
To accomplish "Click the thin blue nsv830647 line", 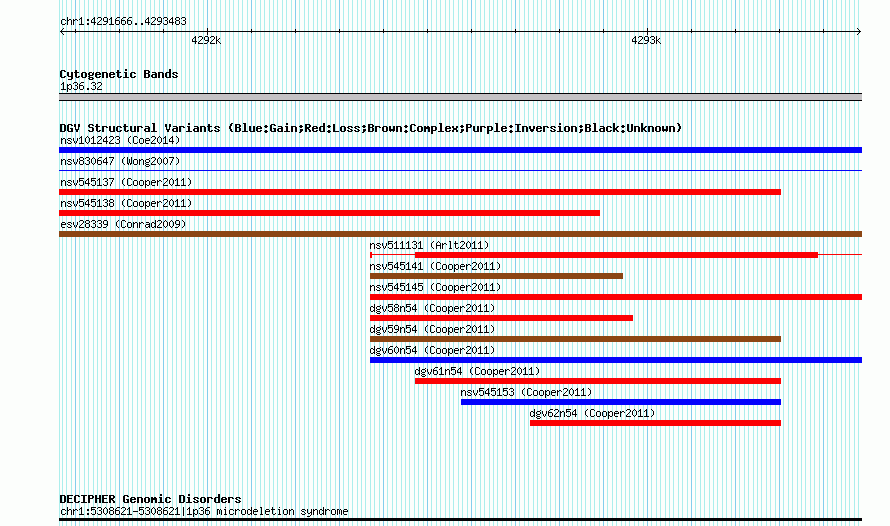I will point(460,170).
